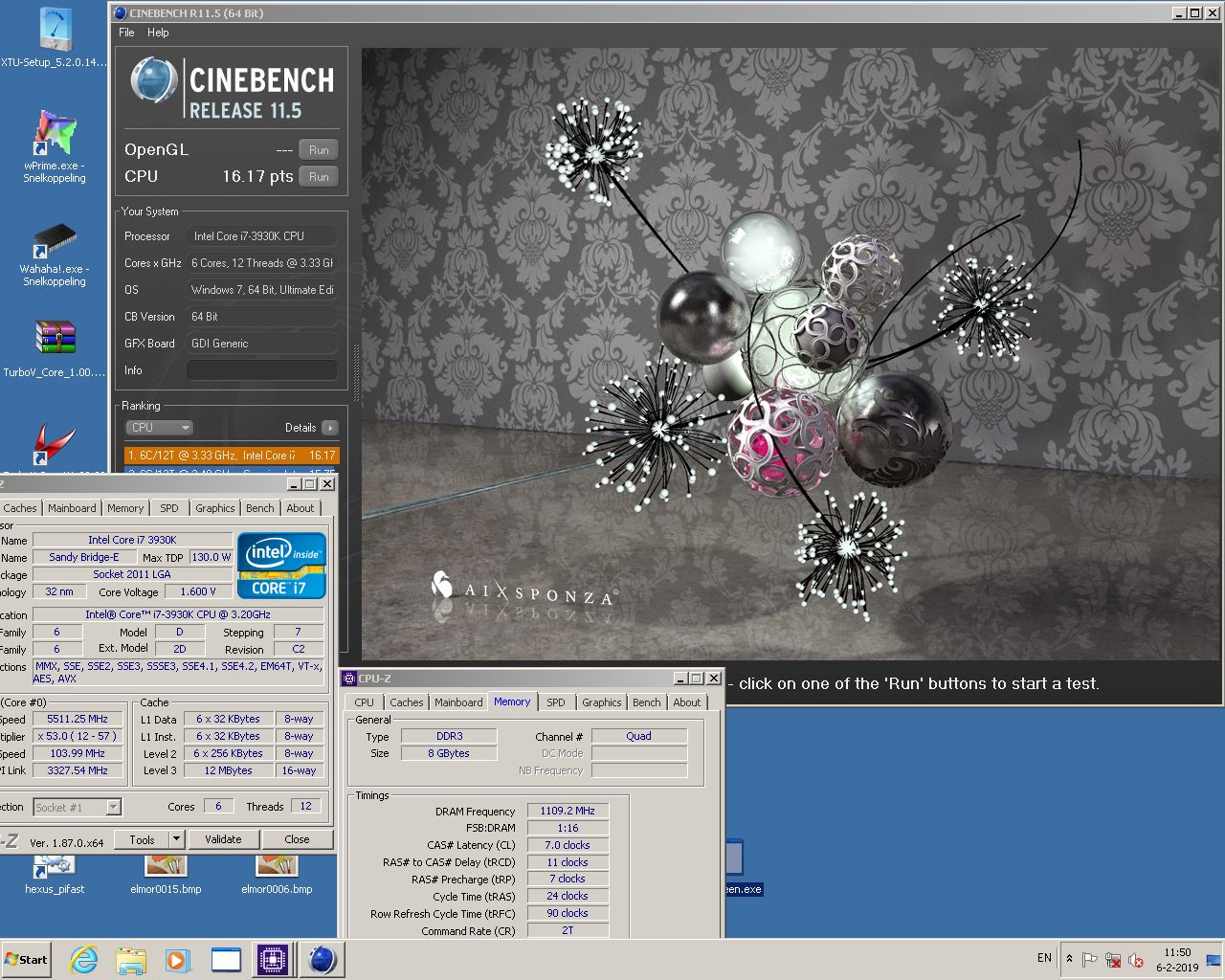Screen dimensions: 1225x980
Task: Open elmor0006.bmp image file
Action: coord(277,877)
